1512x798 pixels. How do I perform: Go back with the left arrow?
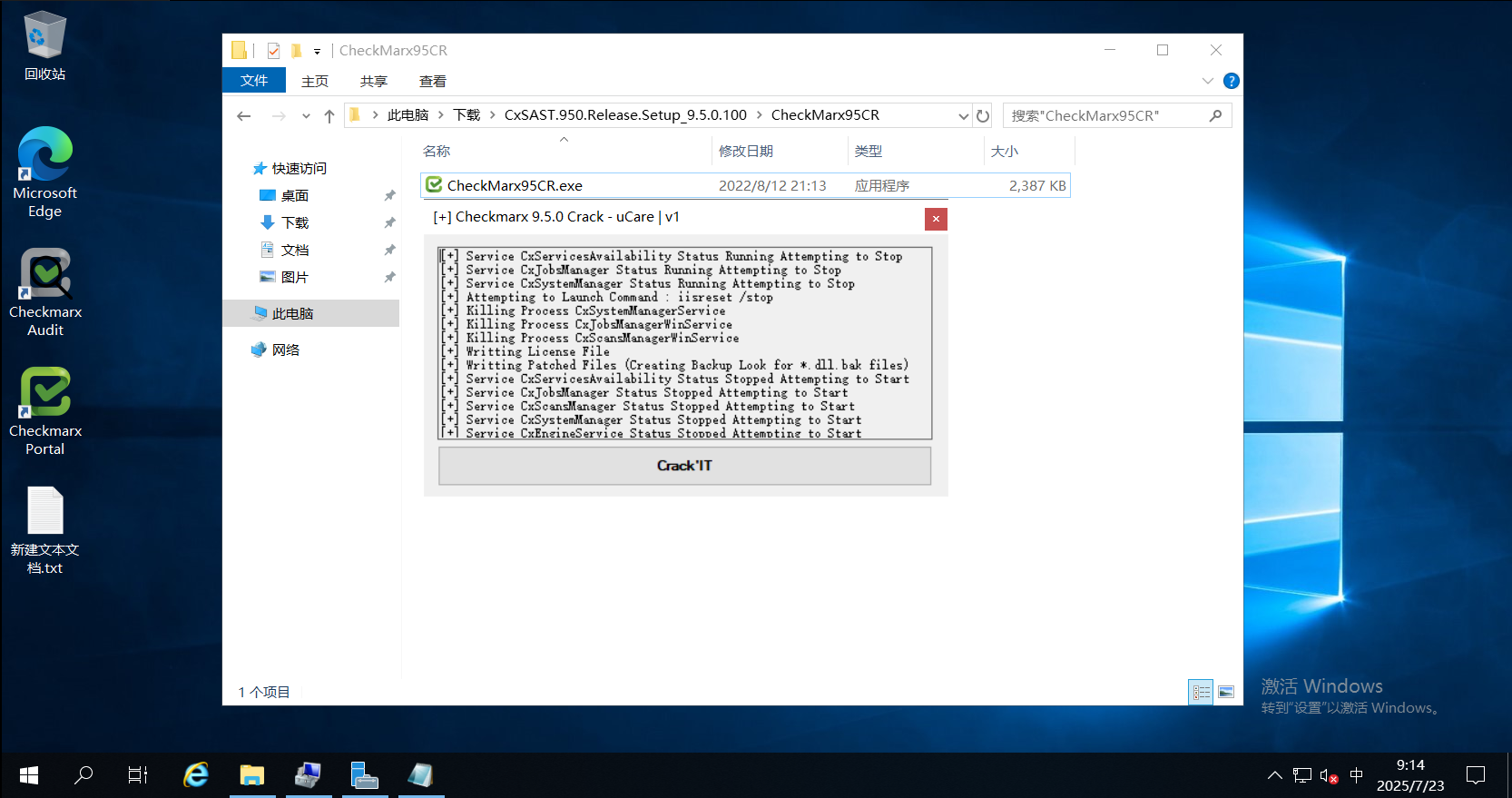click(x=243, y=115)
